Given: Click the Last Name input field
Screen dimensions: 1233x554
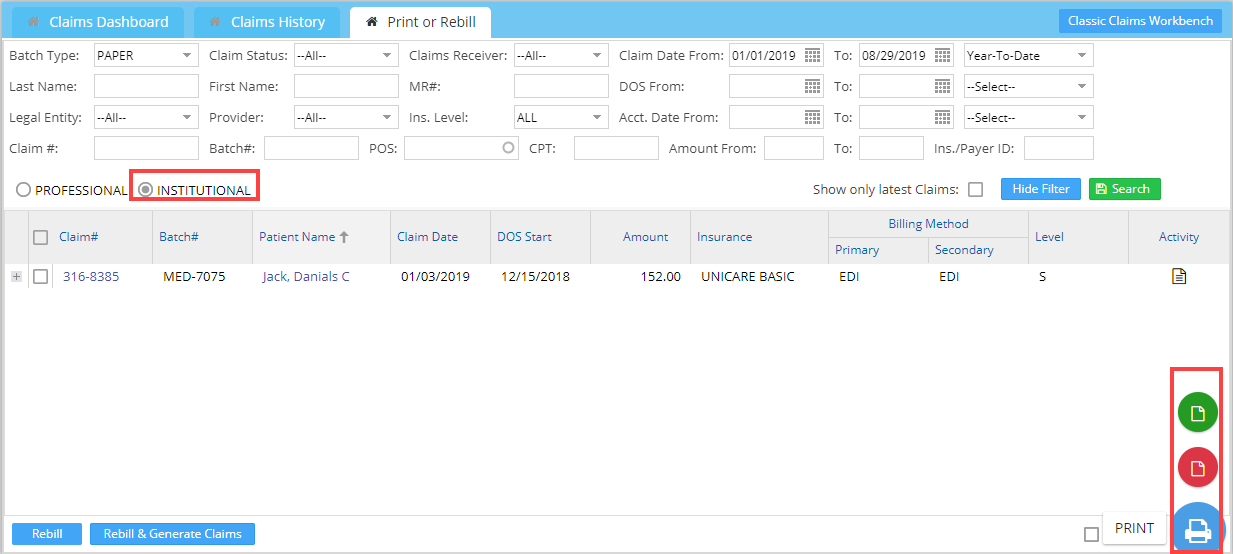Looking at the screenshot, I should (146, 87).
